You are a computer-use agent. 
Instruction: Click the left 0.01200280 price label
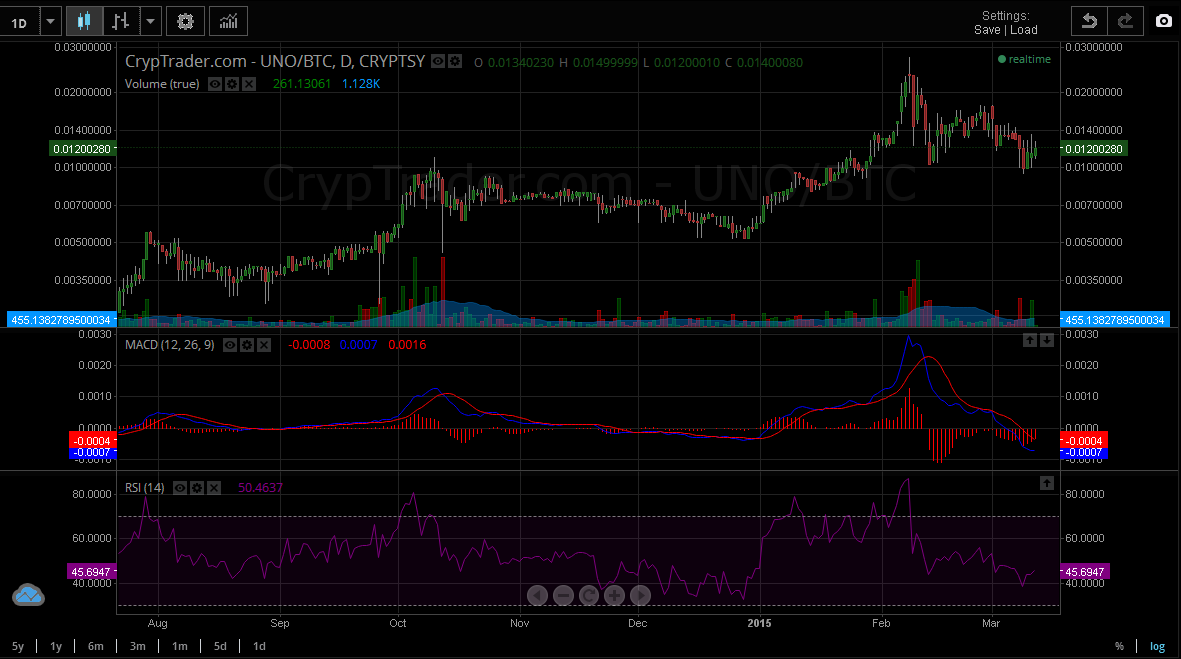pyautogui.click(x=82, y=149)
